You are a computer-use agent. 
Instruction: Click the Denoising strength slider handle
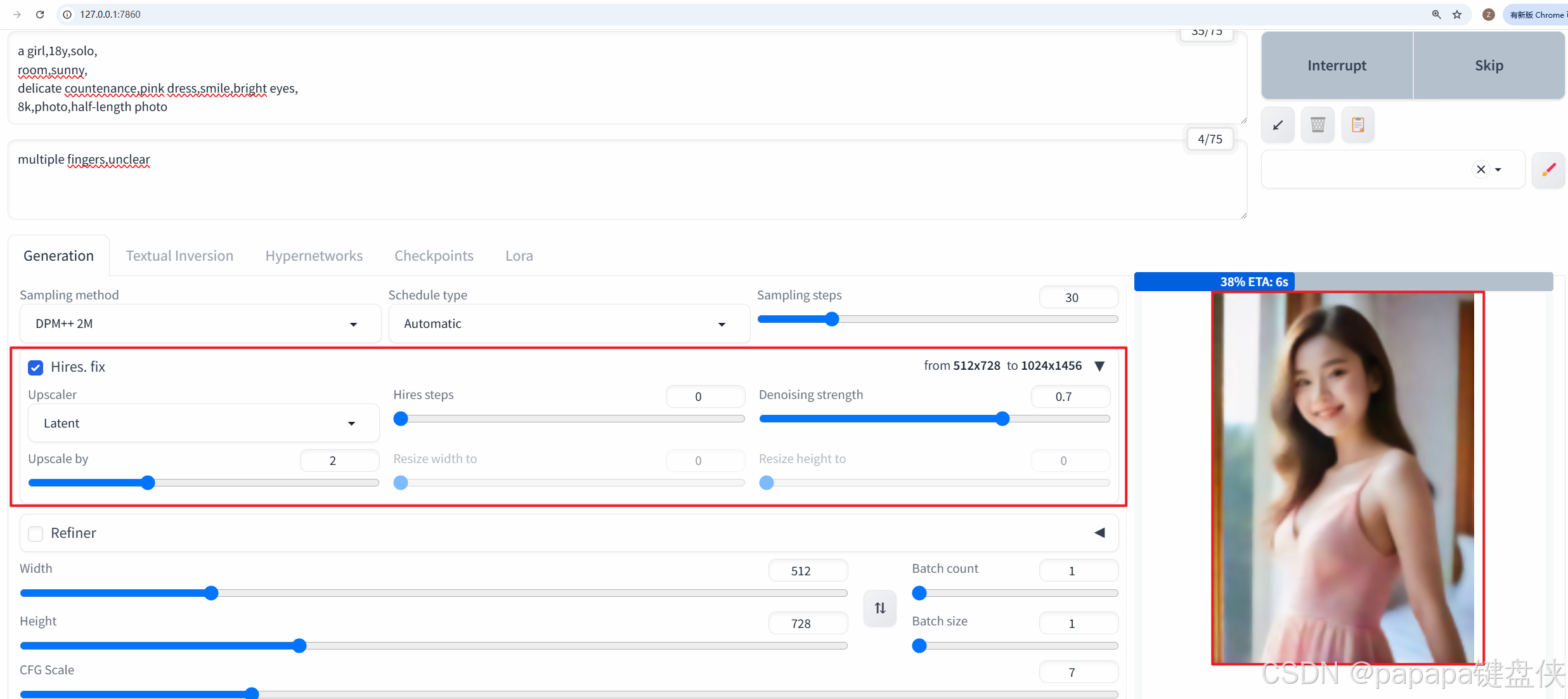(1002, 419)
